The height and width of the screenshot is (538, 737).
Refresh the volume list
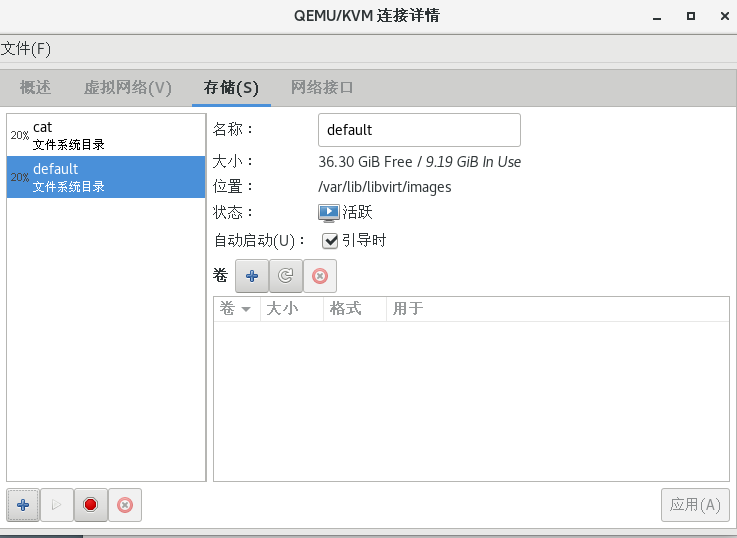(286, 276)
